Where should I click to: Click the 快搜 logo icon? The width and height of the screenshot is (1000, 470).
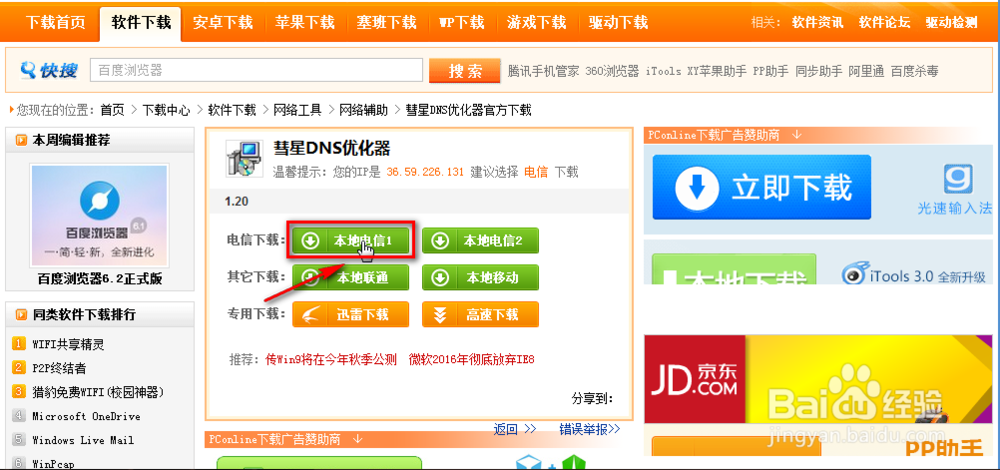pos(48,70)
